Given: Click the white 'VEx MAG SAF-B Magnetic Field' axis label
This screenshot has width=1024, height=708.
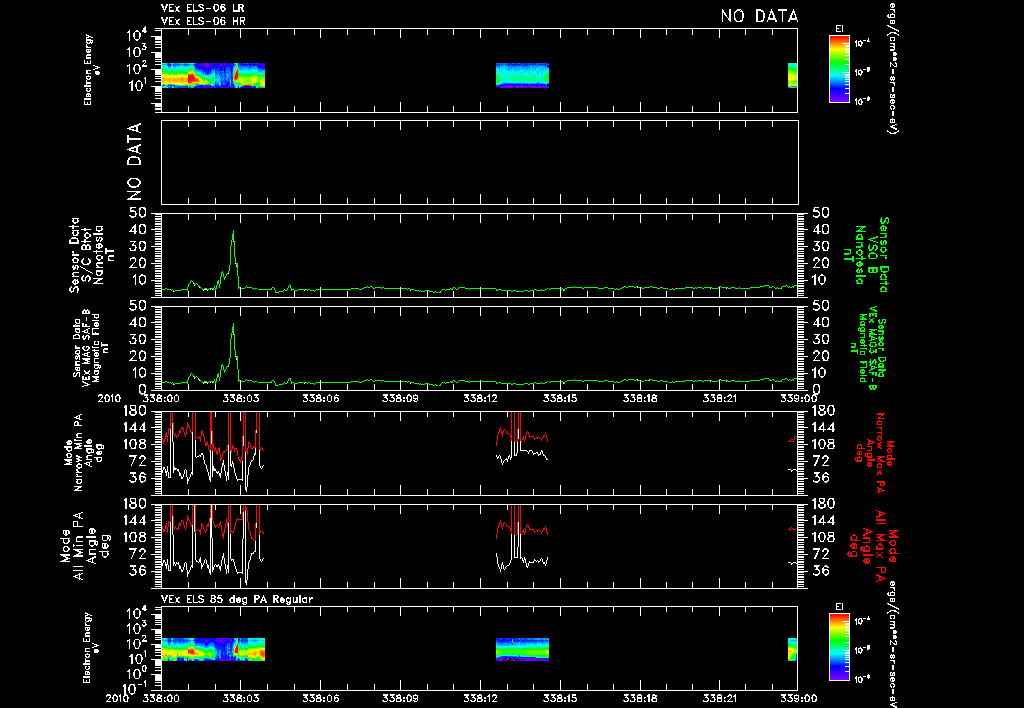Looking at the screenshot, I should tap(91, 346).
